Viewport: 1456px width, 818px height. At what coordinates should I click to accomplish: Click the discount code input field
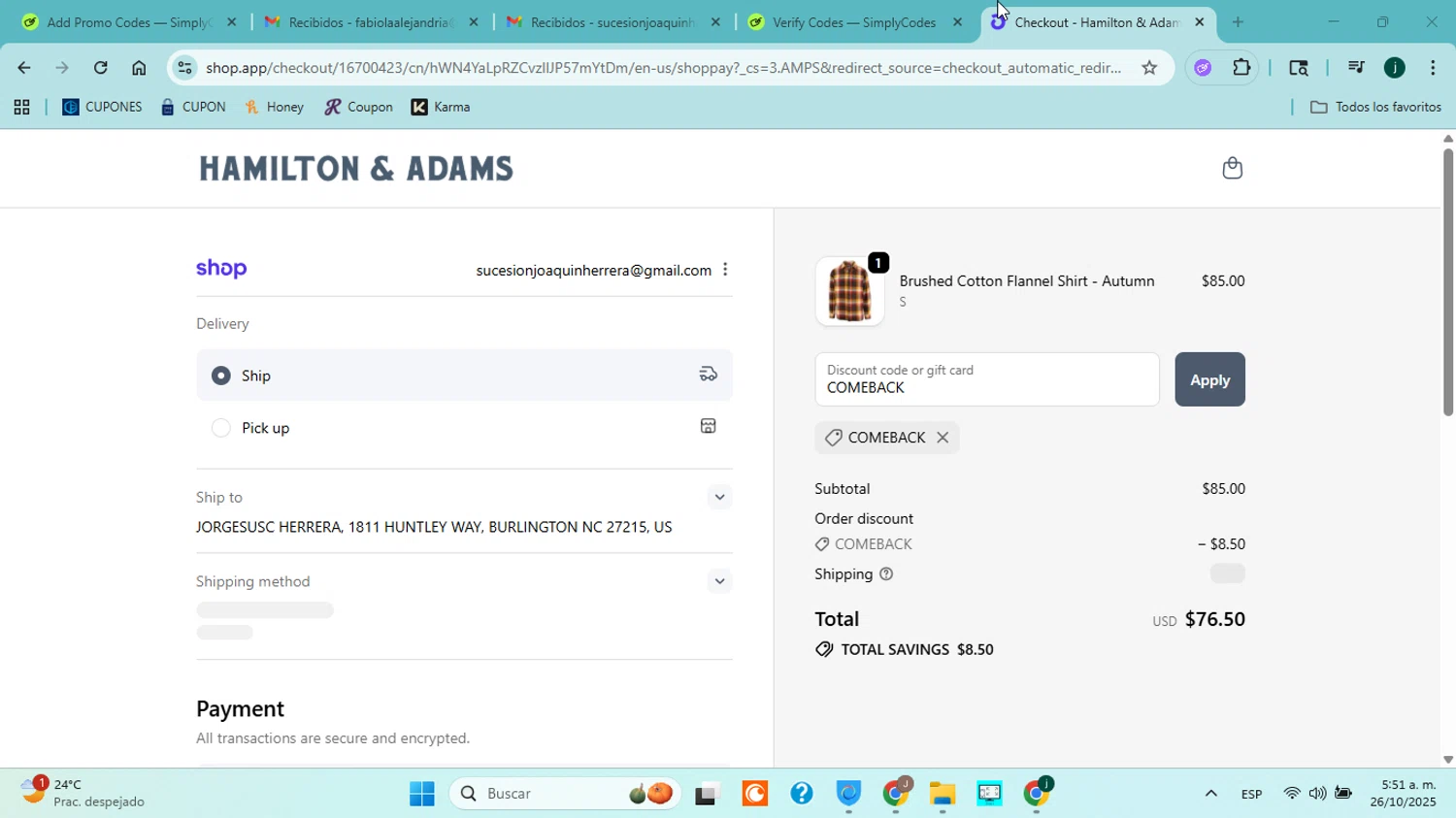[987, 379]
